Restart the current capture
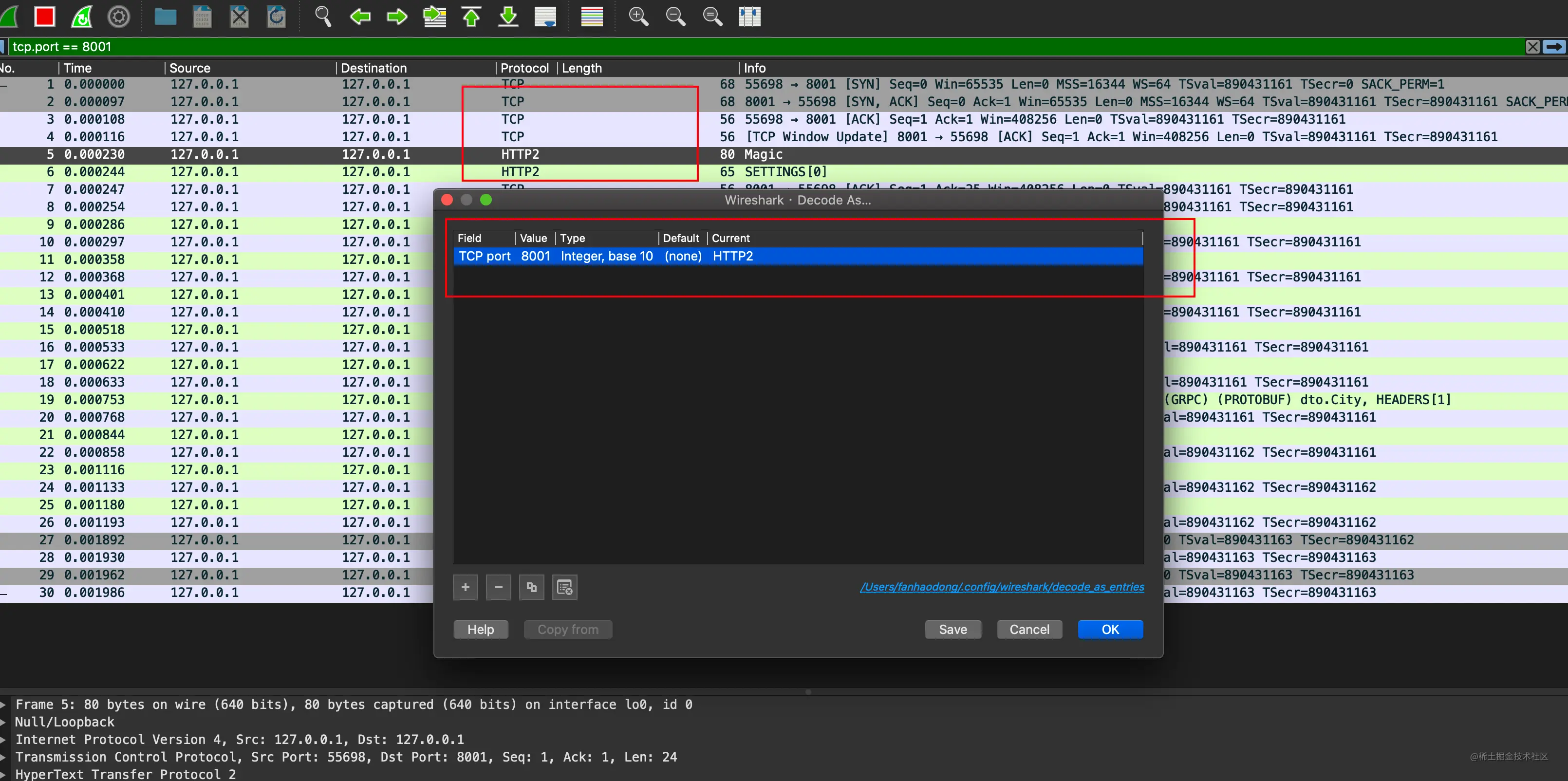Screen dimensions: 1568x781 pyautogui.click(x=82, y=17)
